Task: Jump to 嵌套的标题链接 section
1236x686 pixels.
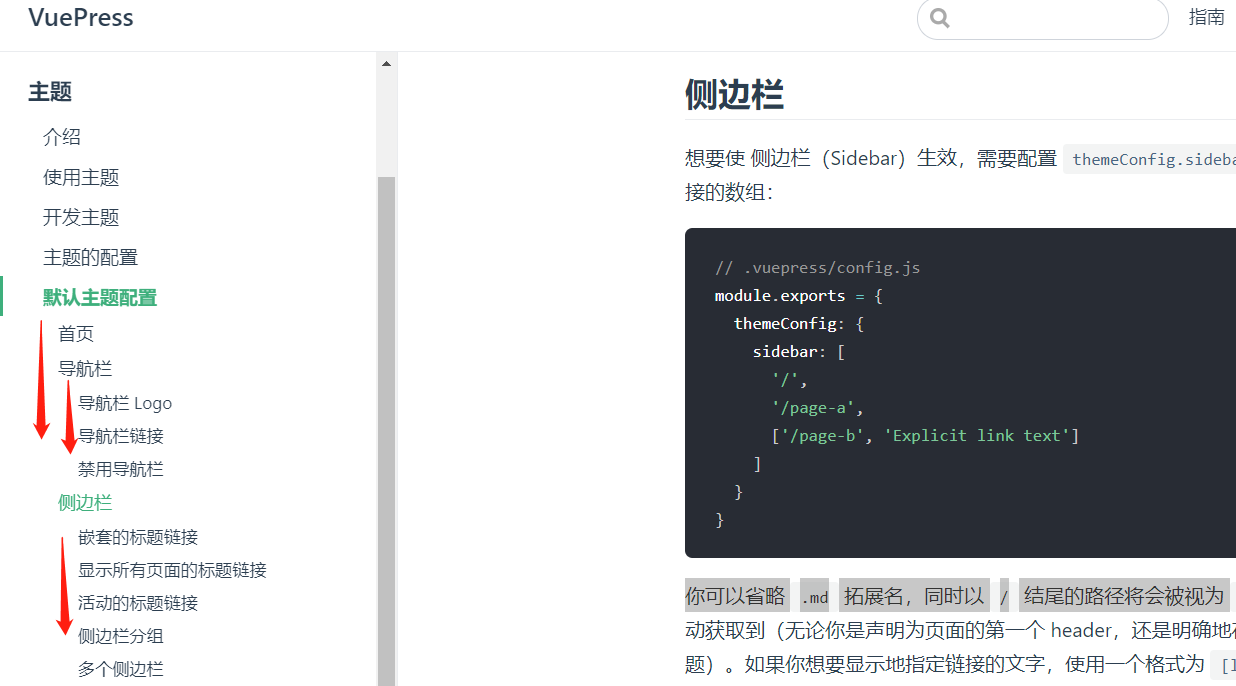Action: (138, 537)
